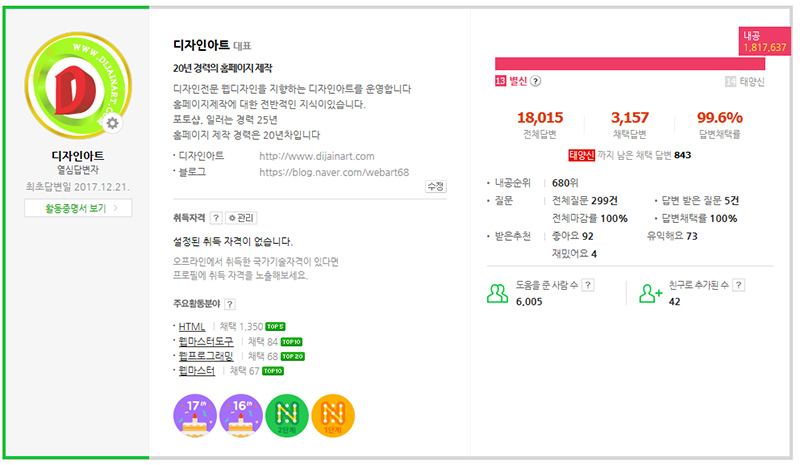Click help icon beside 주요활동분야
800x465 pixels.
(x=230, y=304)
